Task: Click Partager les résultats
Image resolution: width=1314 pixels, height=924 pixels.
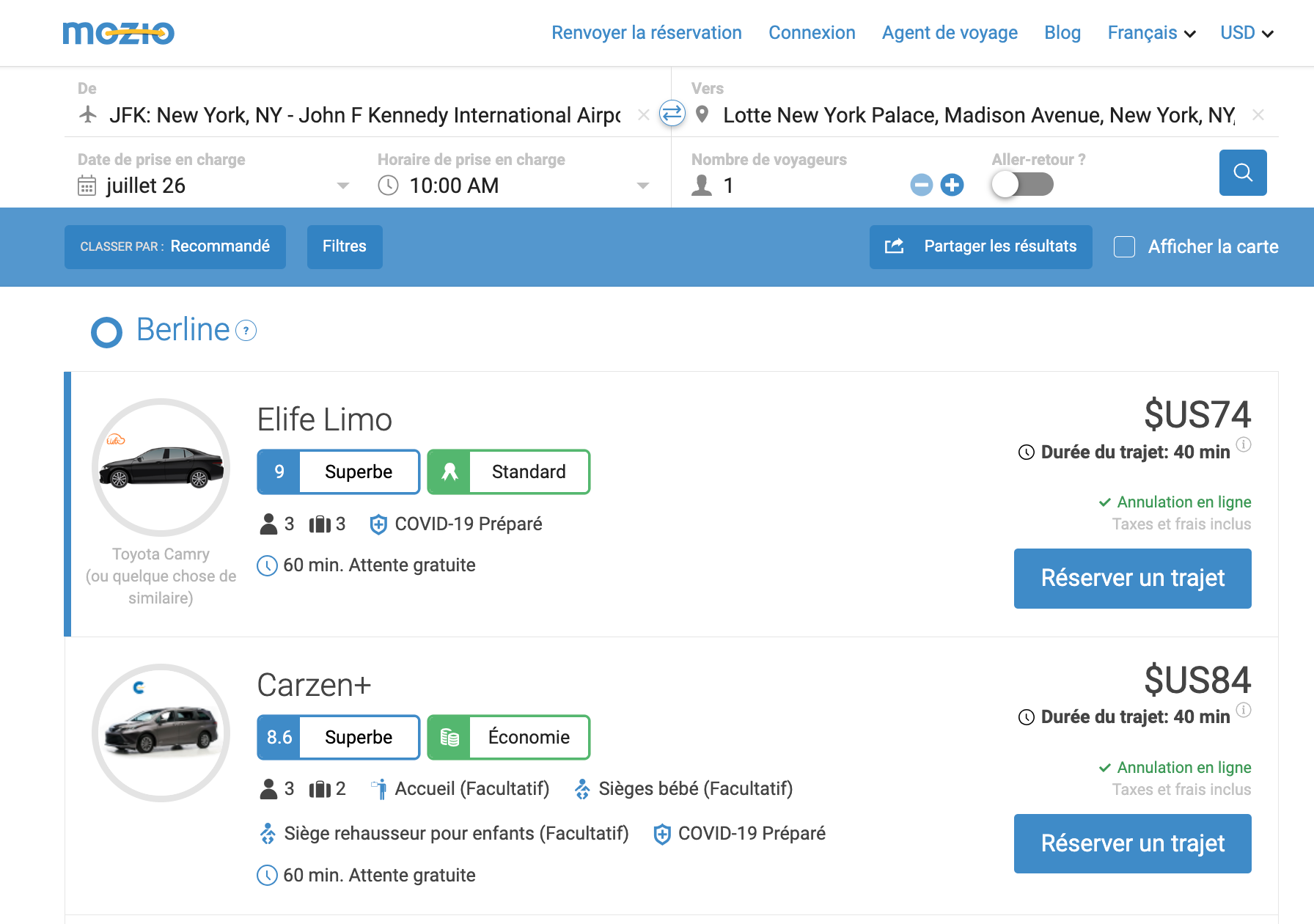Action: pyautogui.click(x=980, y=246)
